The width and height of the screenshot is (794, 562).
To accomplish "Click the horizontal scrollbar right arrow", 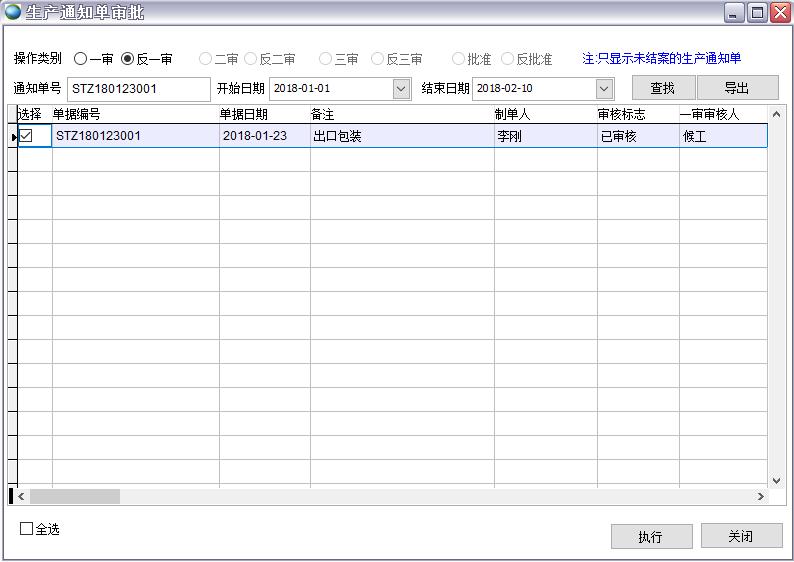I will click(760, 496).
